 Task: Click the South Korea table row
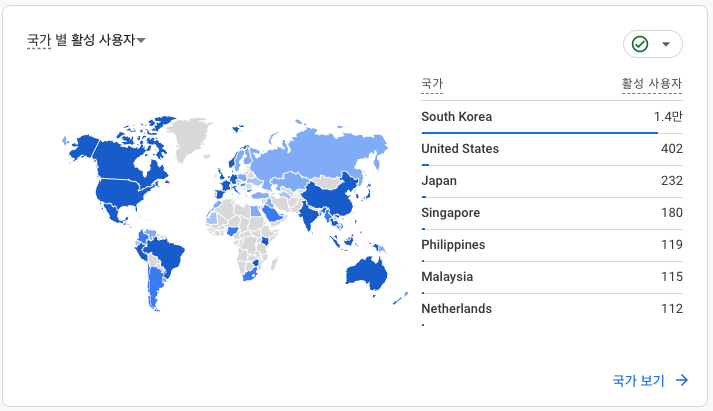[552, 117]
